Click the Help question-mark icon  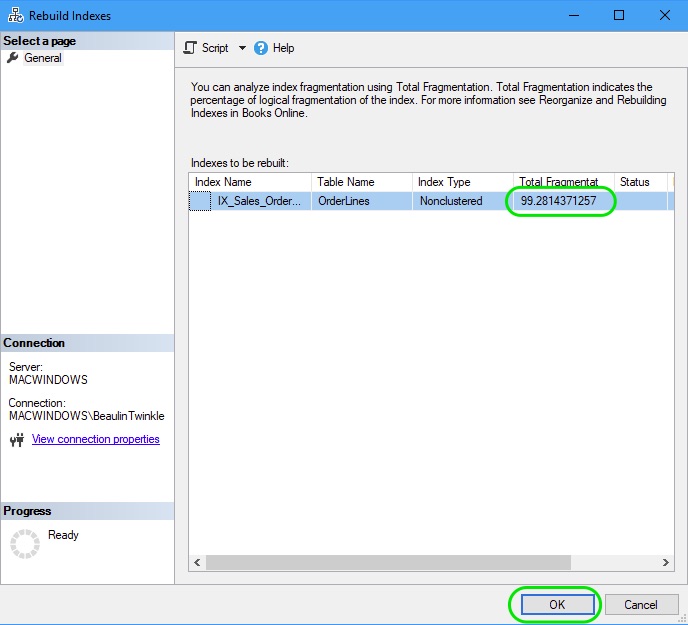tap(261, 48)
